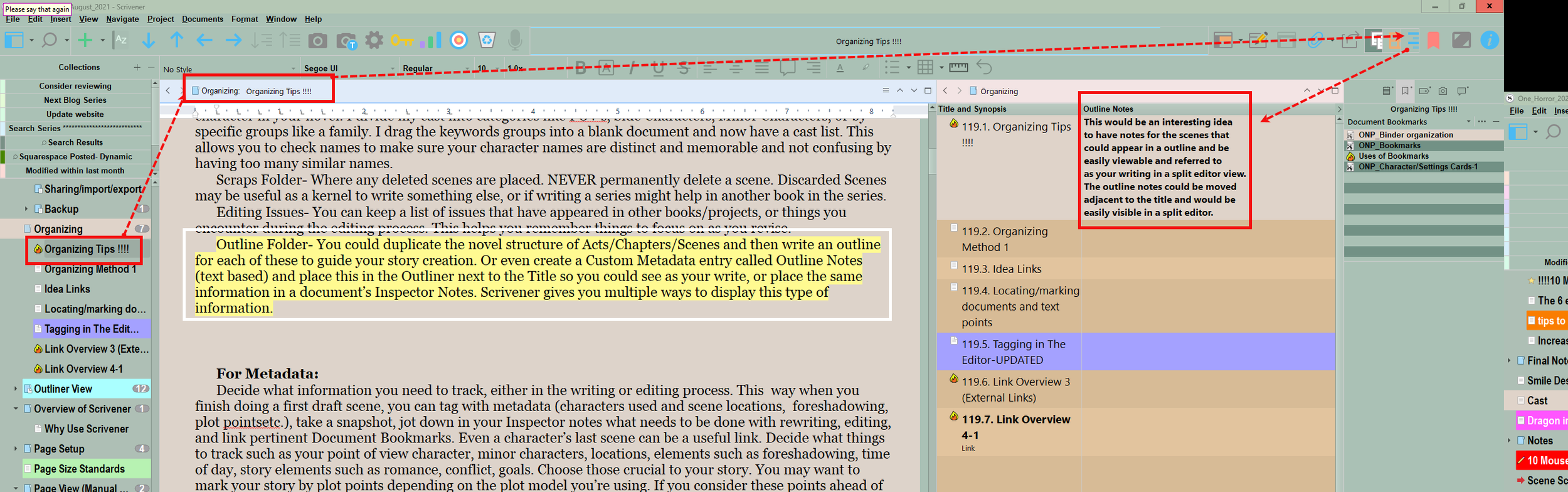This screenshot has width=1568, height=492.
Task: Open inspector Comments speech bubble tab
Action: point(1463,91)
